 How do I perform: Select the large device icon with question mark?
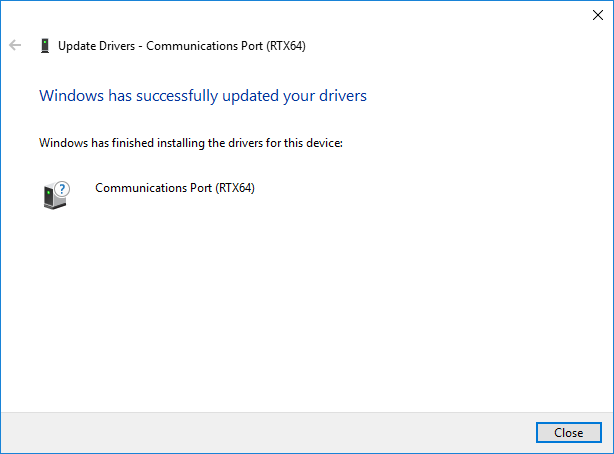[x=56, y=195]
